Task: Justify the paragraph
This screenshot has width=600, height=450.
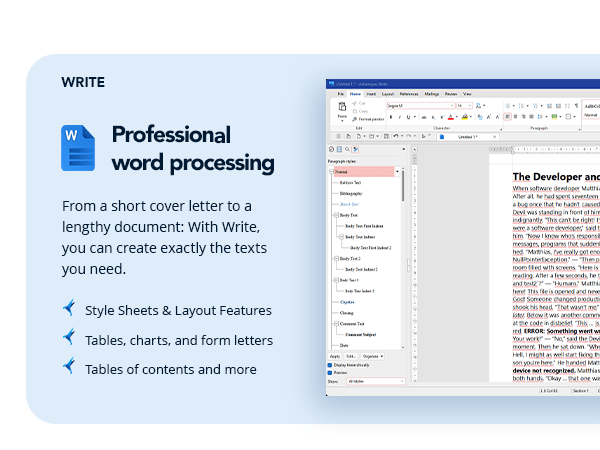Action: 532,117
